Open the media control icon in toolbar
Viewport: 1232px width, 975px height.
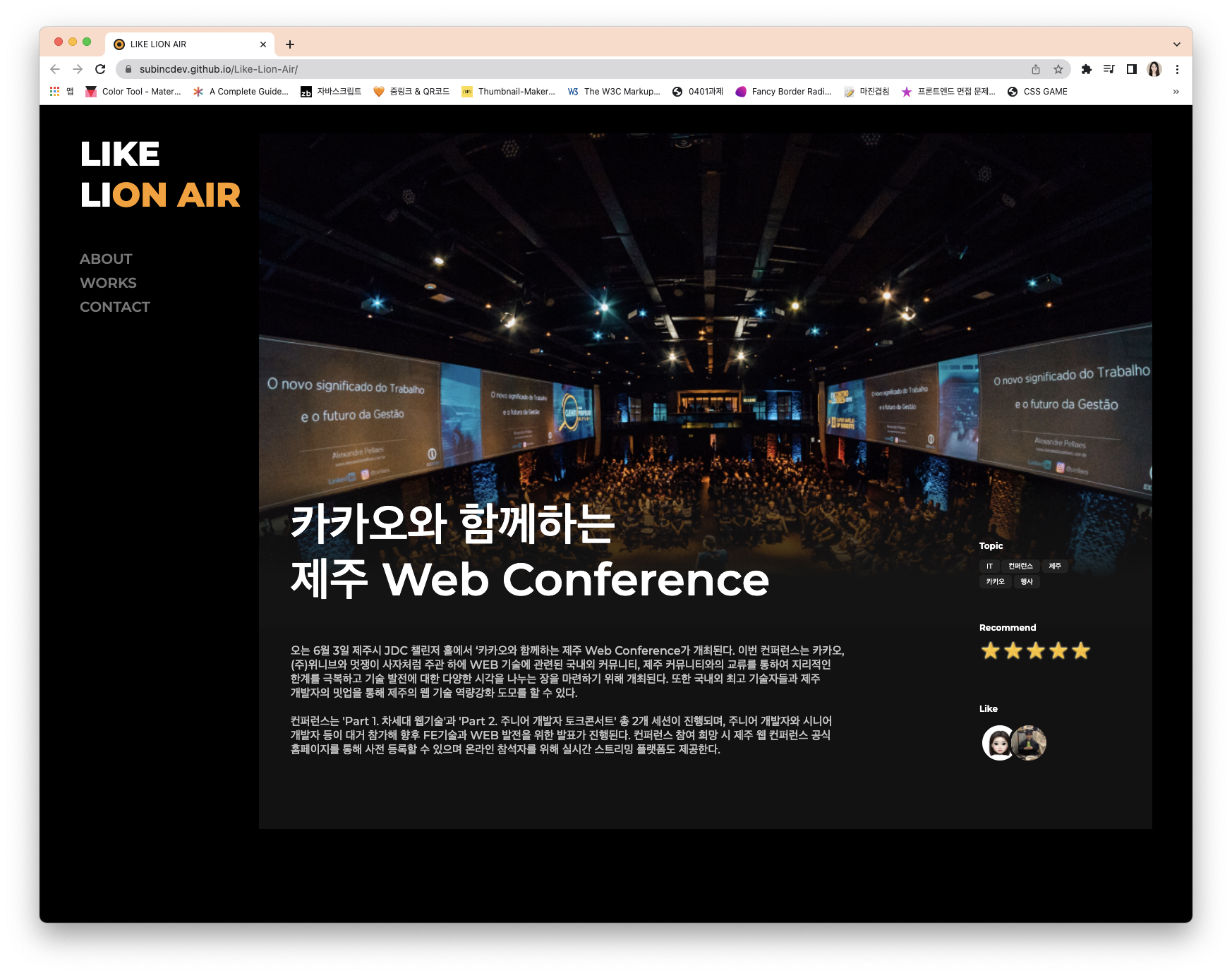click(1109, 69)
